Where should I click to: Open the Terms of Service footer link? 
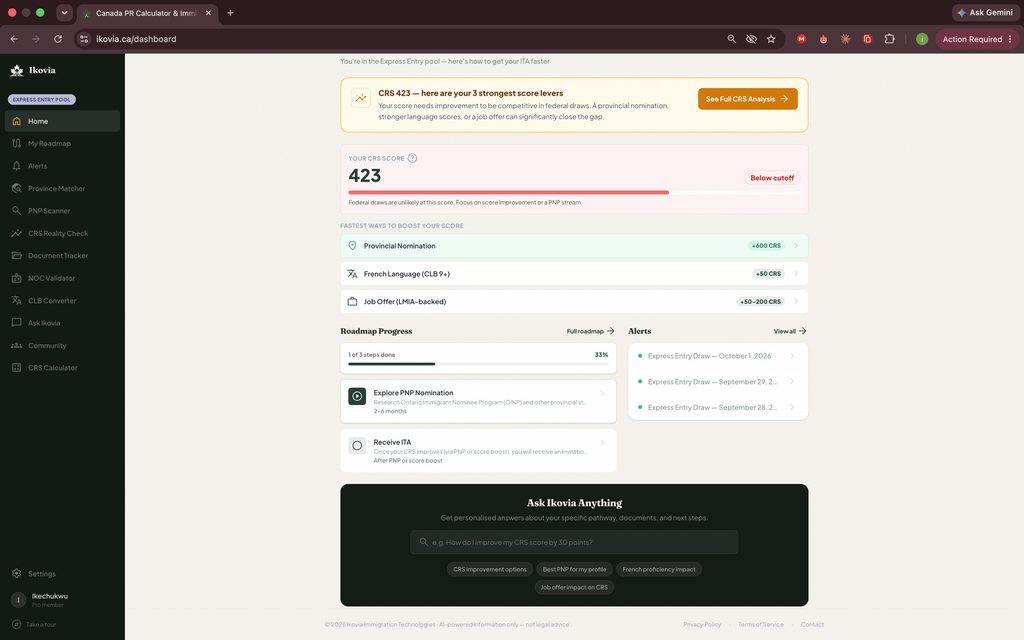tap(761, 624)
